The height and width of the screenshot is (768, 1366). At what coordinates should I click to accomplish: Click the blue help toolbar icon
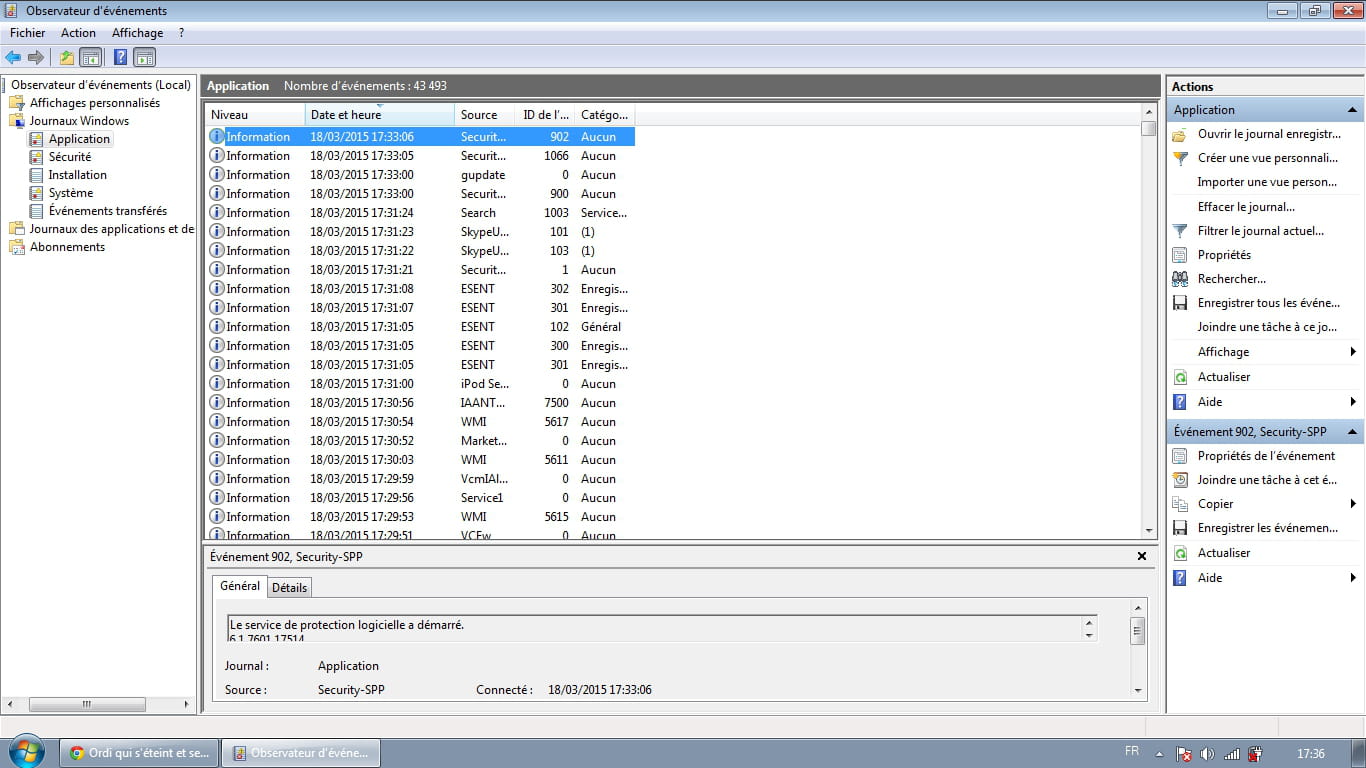(120, 58)
